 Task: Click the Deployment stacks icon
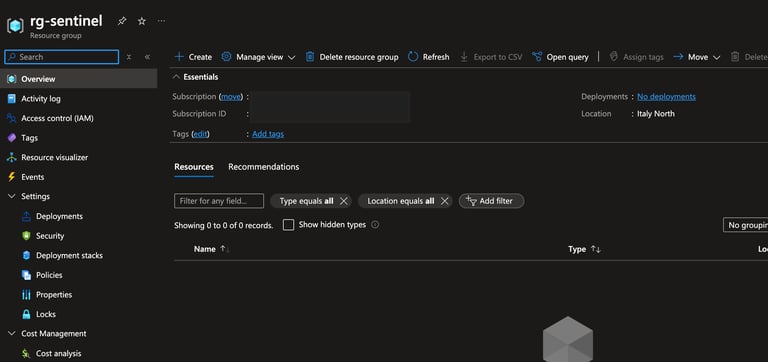coord(26,255)
